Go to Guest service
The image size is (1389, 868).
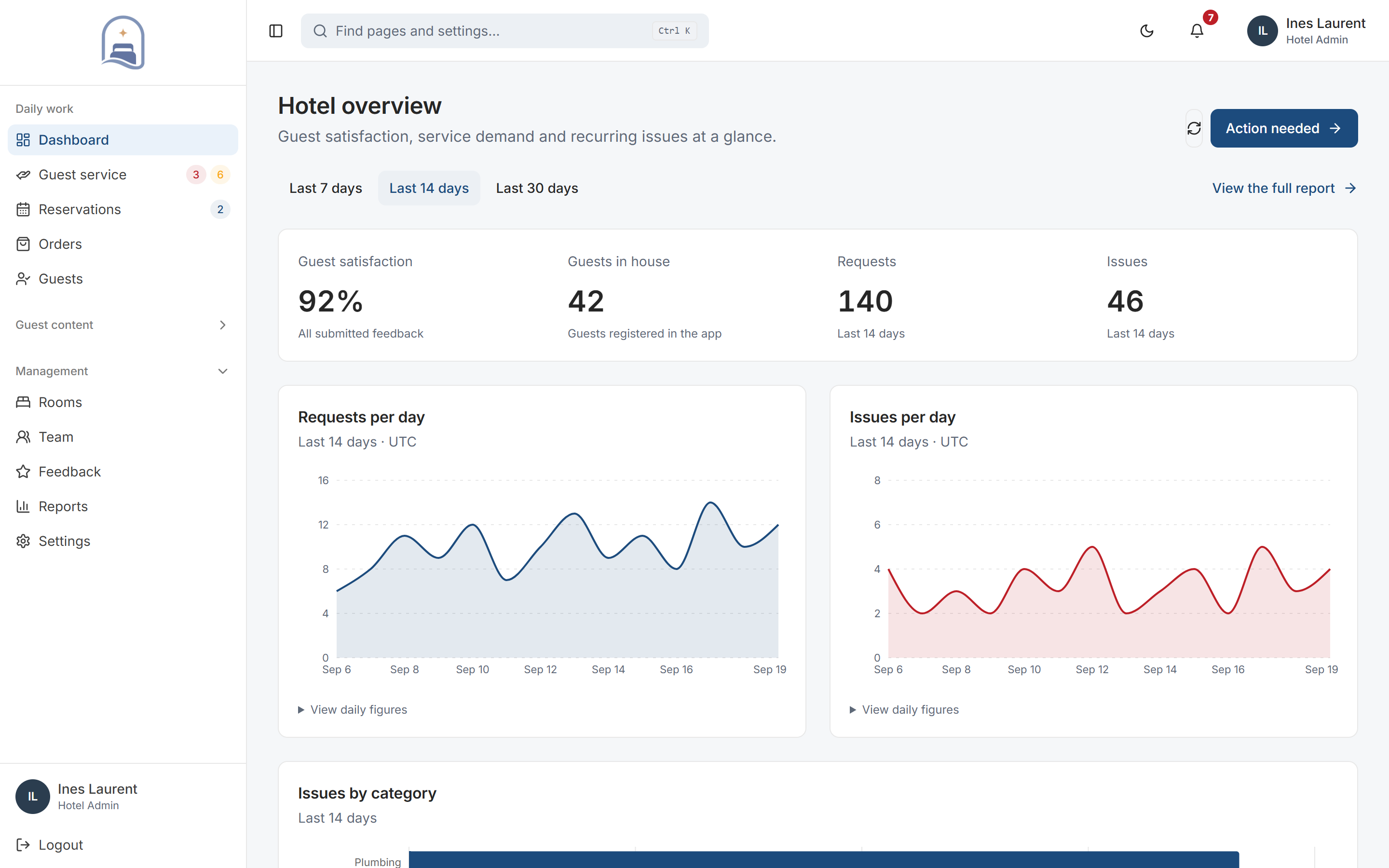tap(123, 175)
